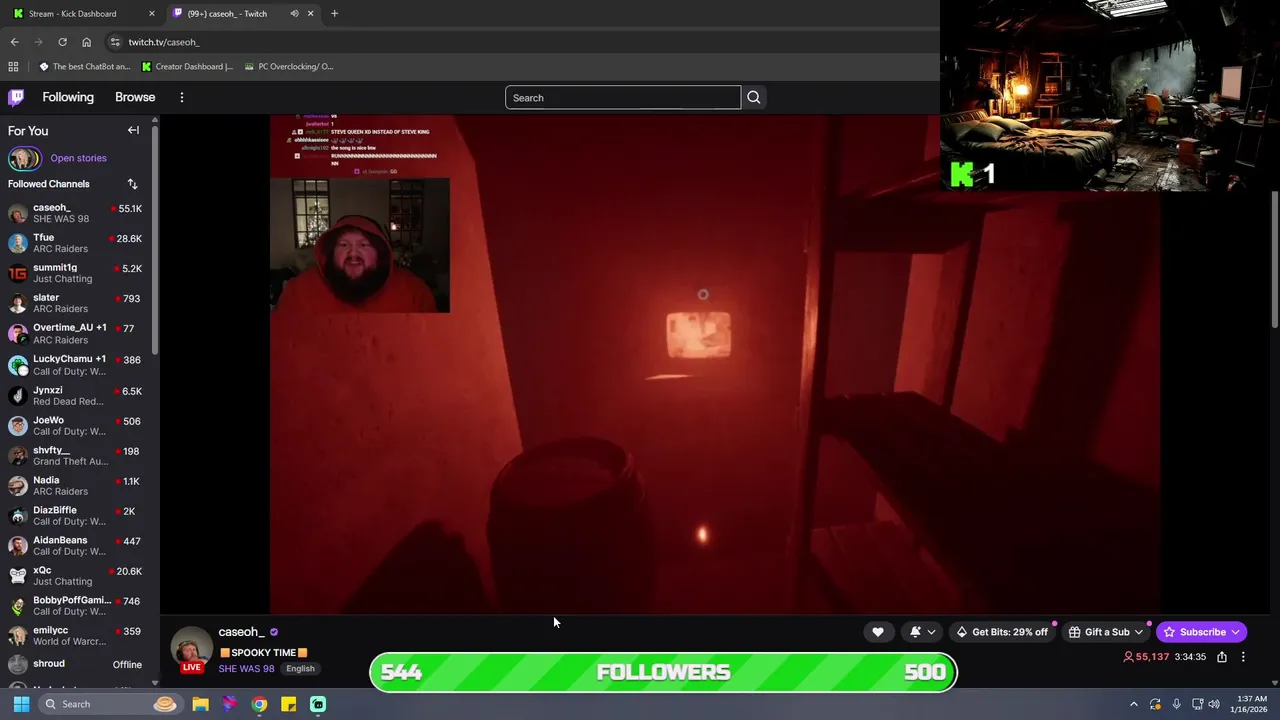1280x720 pixels.
Task: Open site information icon in address bar
Action: 115,42
